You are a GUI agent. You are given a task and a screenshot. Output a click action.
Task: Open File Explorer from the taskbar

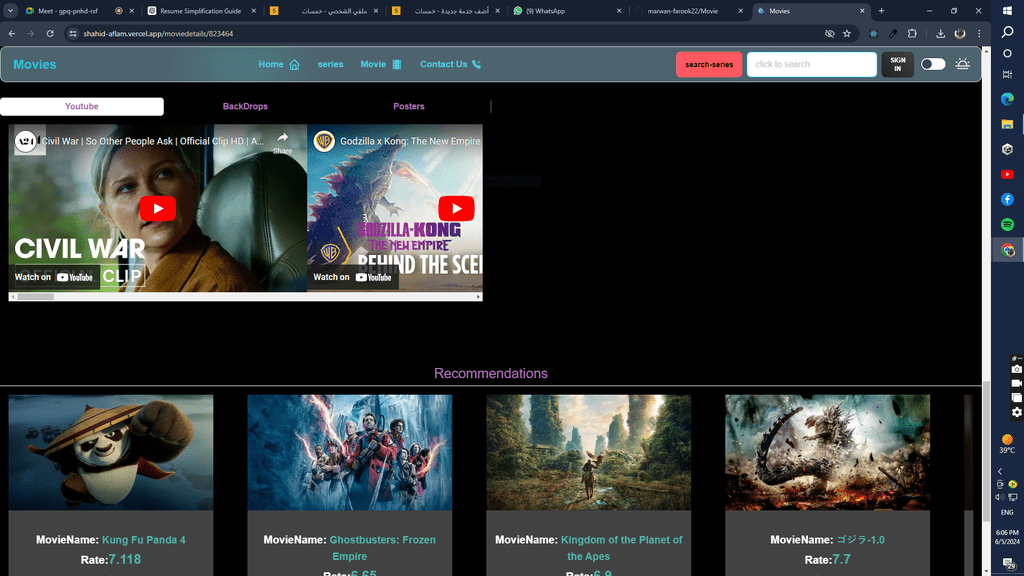1008,124
